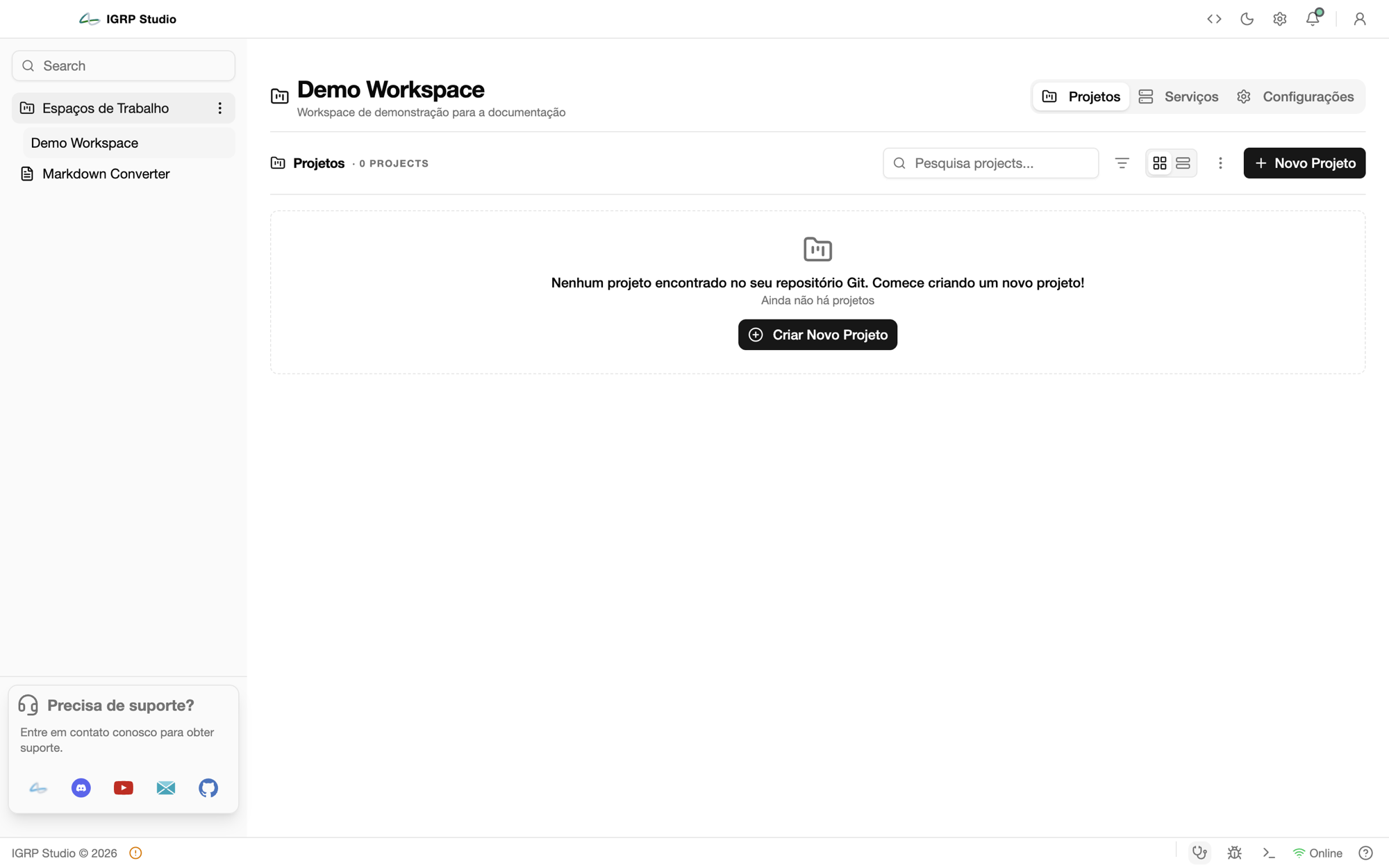Open the email support icon

[166, 788]
